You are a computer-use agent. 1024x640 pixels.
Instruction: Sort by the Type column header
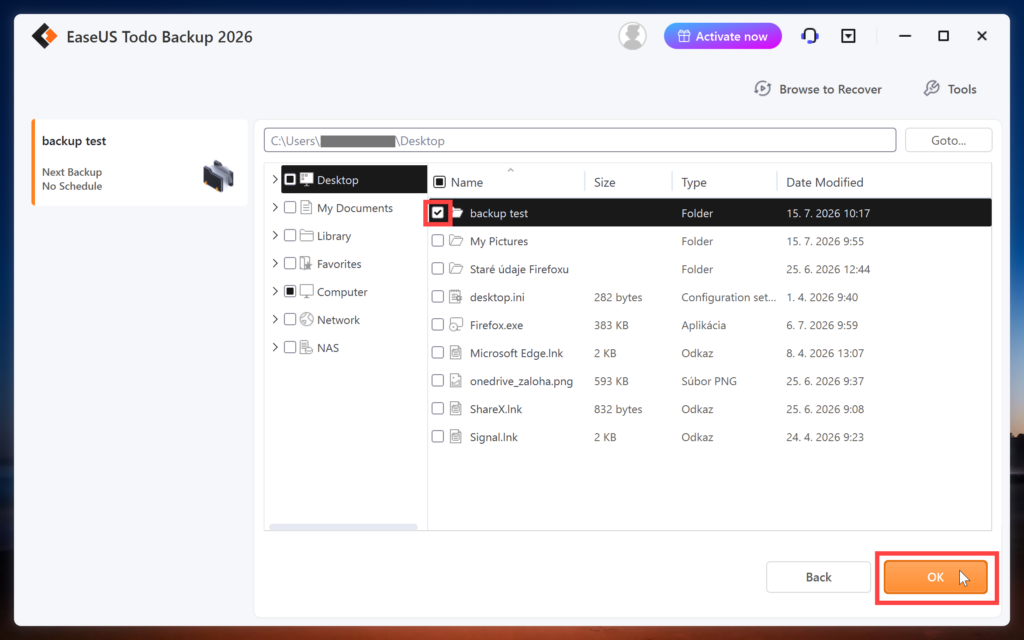click(694, 182)
